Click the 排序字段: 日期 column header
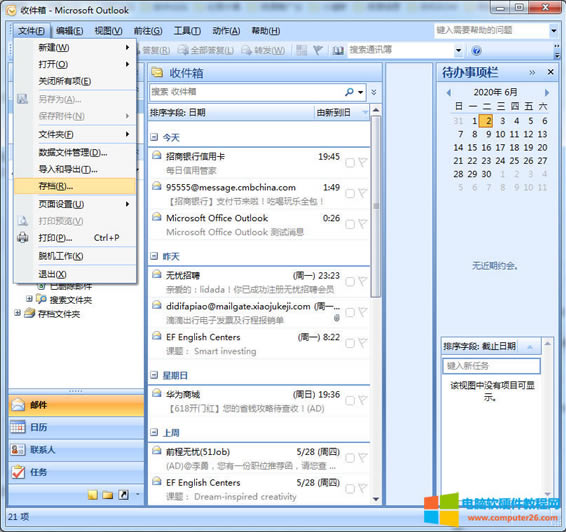This screenshot has height=532, width=566. (231, 113)
